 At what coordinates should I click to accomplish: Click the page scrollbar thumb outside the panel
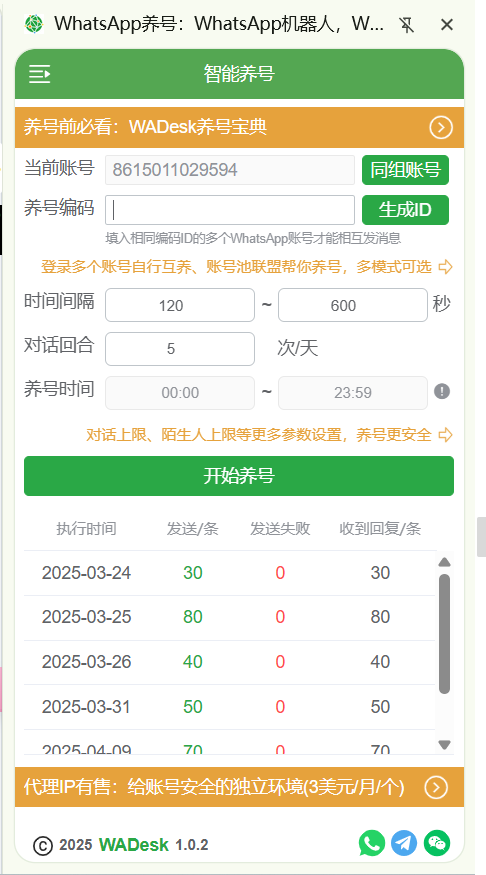pos(481,537)
